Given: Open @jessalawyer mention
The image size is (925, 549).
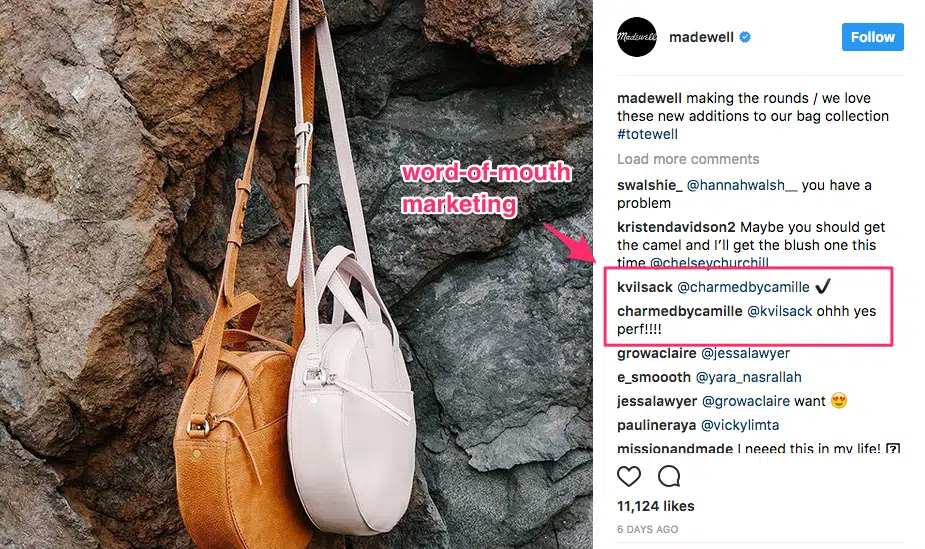Looking at the screenshot, I should 745,353.
